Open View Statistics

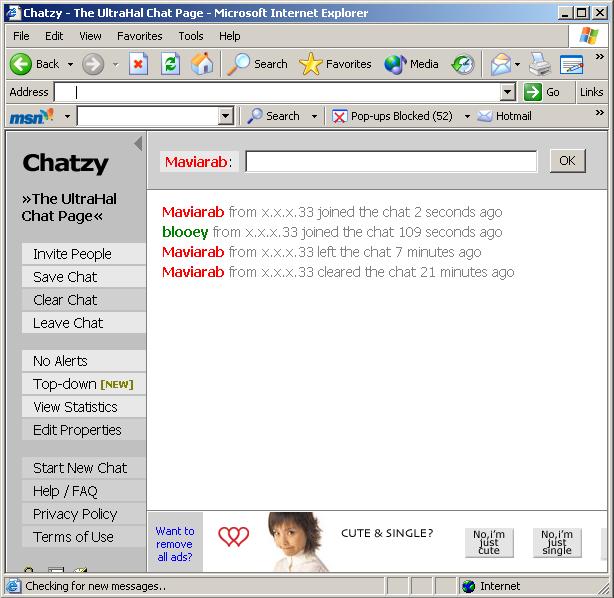[x=84, y=407]
